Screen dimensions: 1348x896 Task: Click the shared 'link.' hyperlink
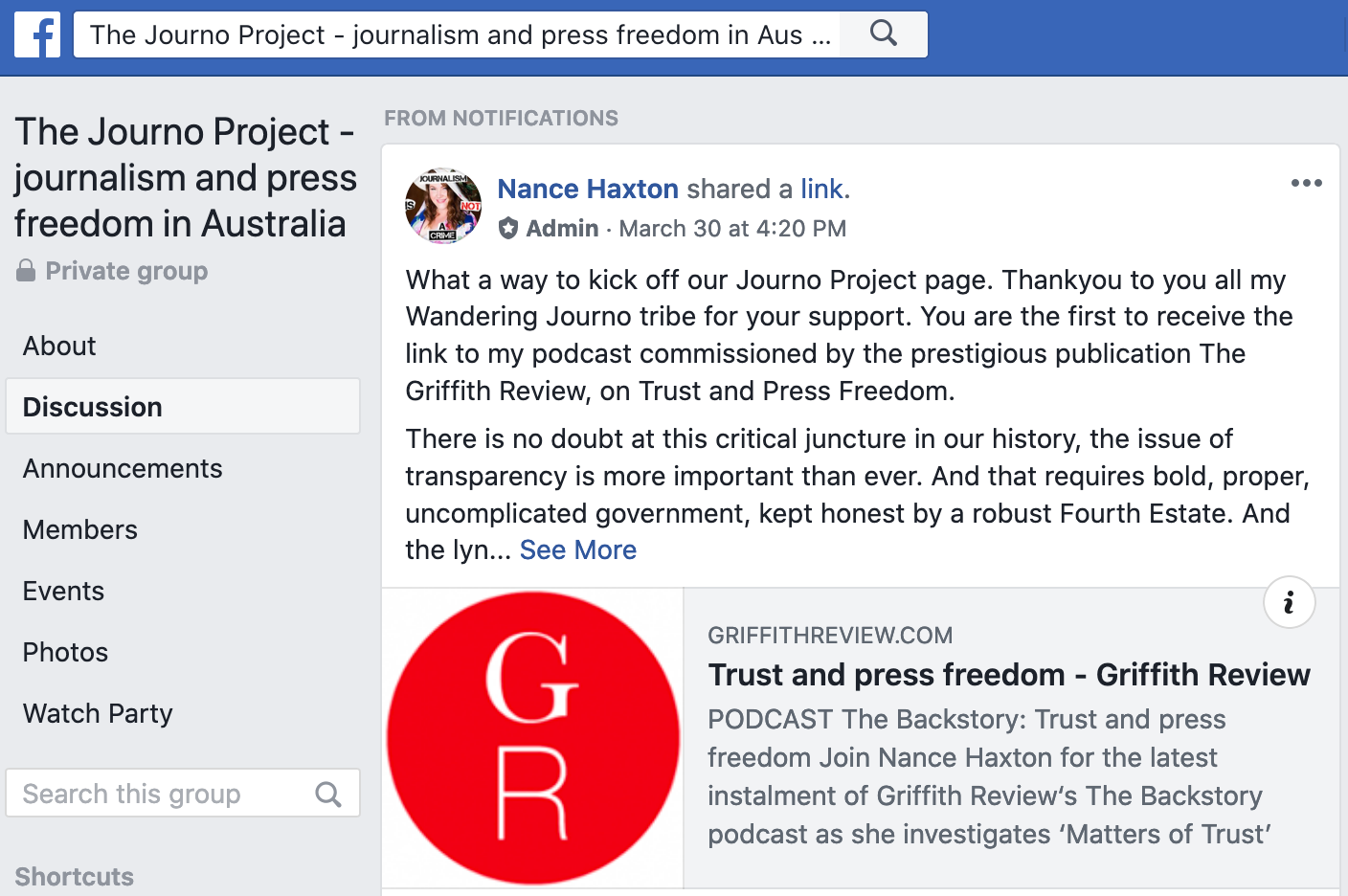824,189
